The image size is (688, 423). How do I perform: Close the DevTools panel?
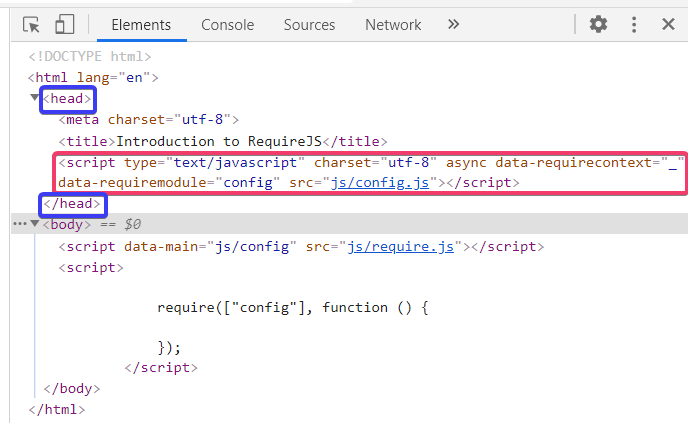666,25
